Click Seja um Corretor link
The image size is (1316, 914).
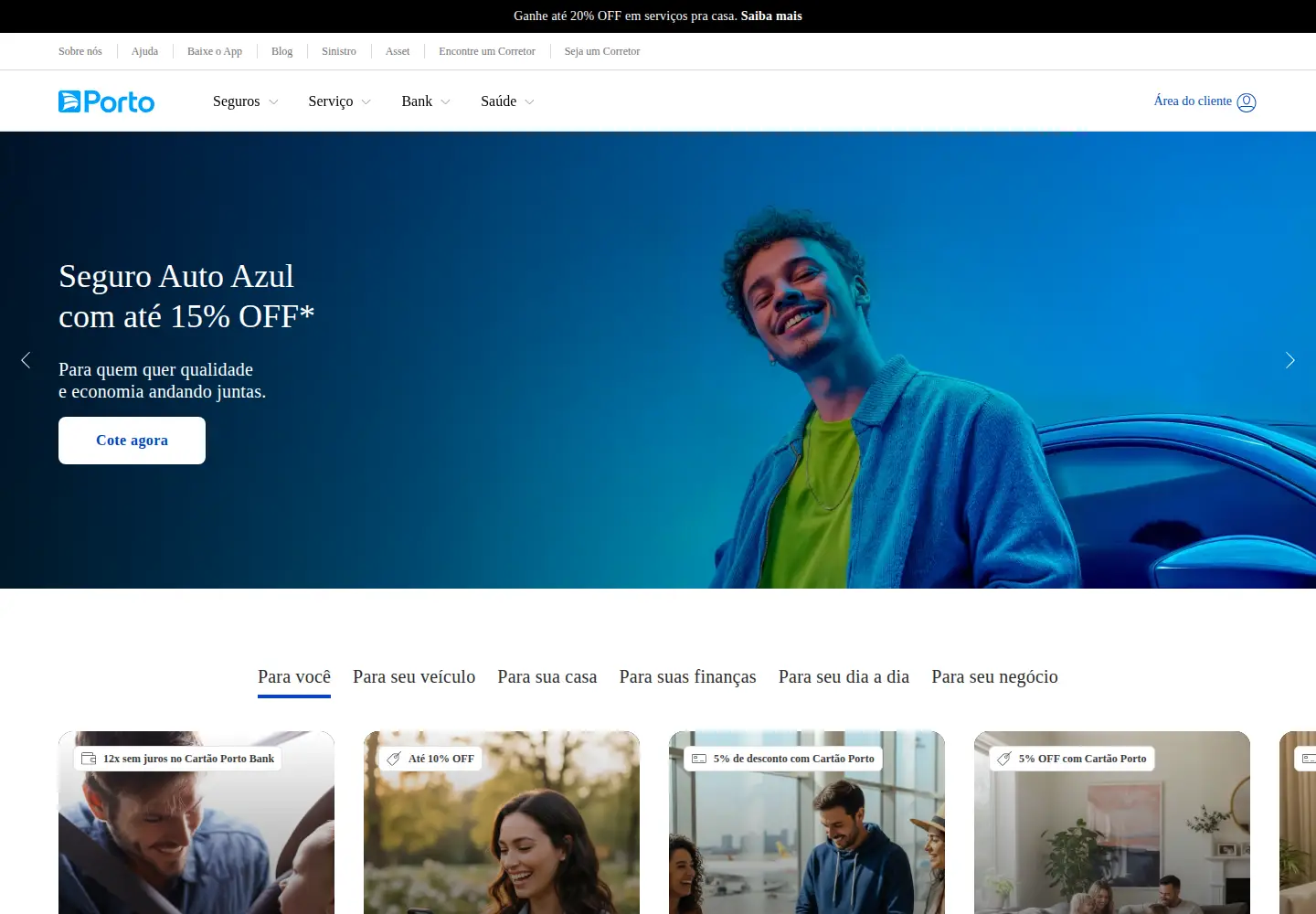point(602,51)
